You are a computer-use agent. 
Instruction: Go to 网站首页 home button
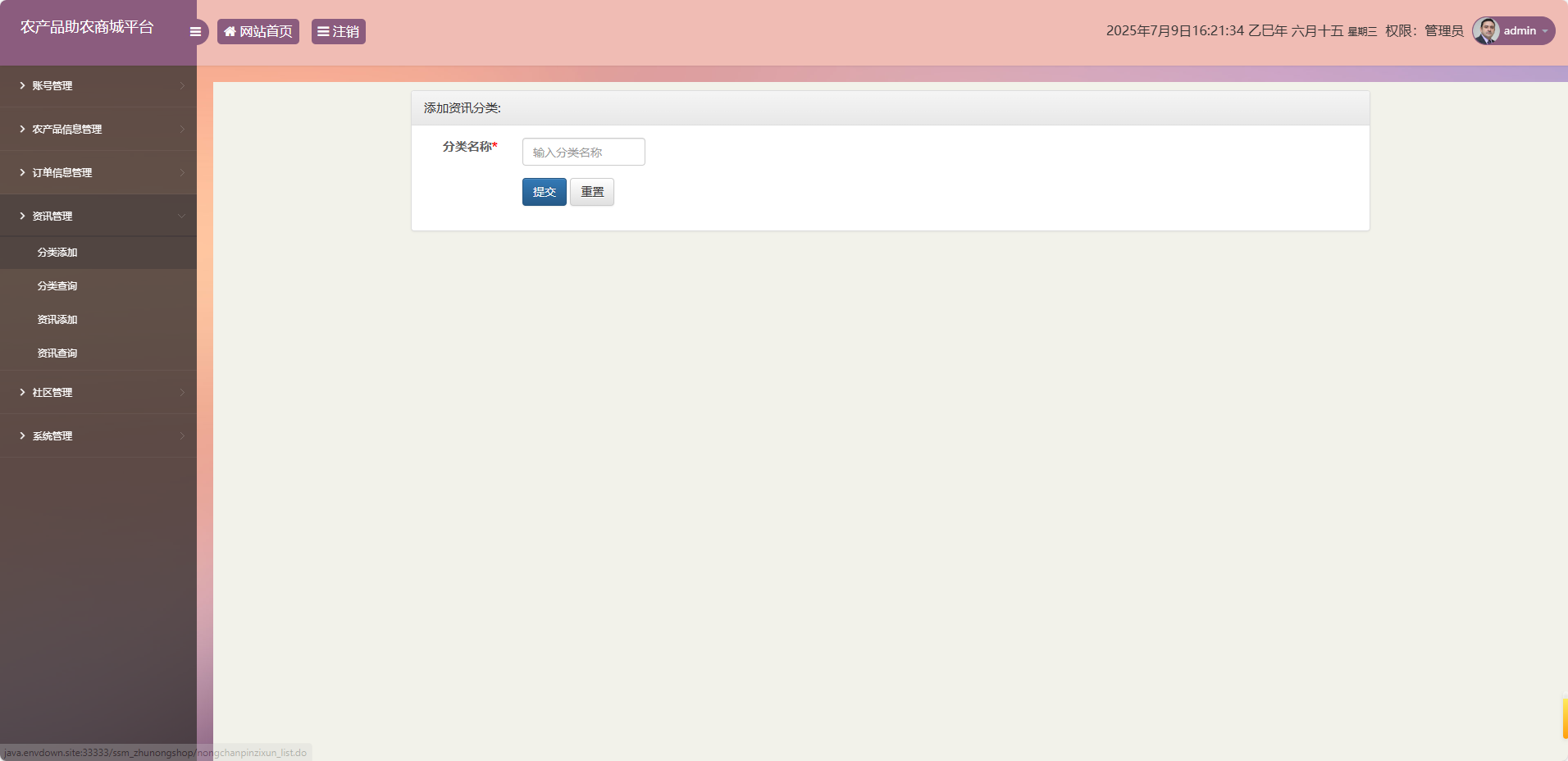click(x=258, y=31)
